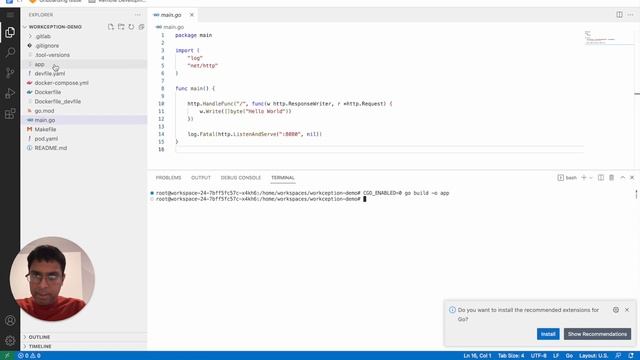The image size is (640, 360).
Task: Open the Source Control view
Action: click(10, 73)
